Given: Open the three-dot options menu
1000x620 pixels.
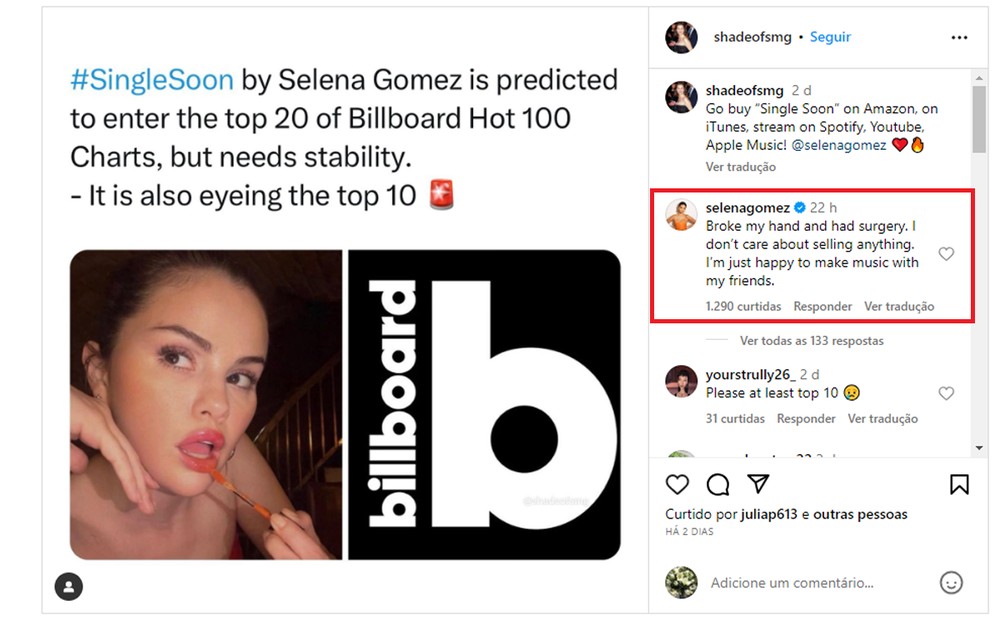Looking at the screenshot, I should [959, 36].
